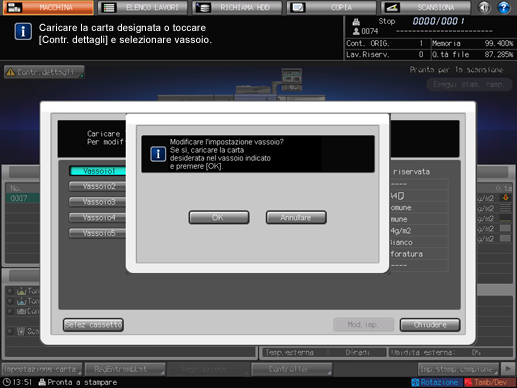This screenshot has height=388, width=517.
Task: Switch to ELENCO LAVORI tab
Action: (x=143, y=7)
